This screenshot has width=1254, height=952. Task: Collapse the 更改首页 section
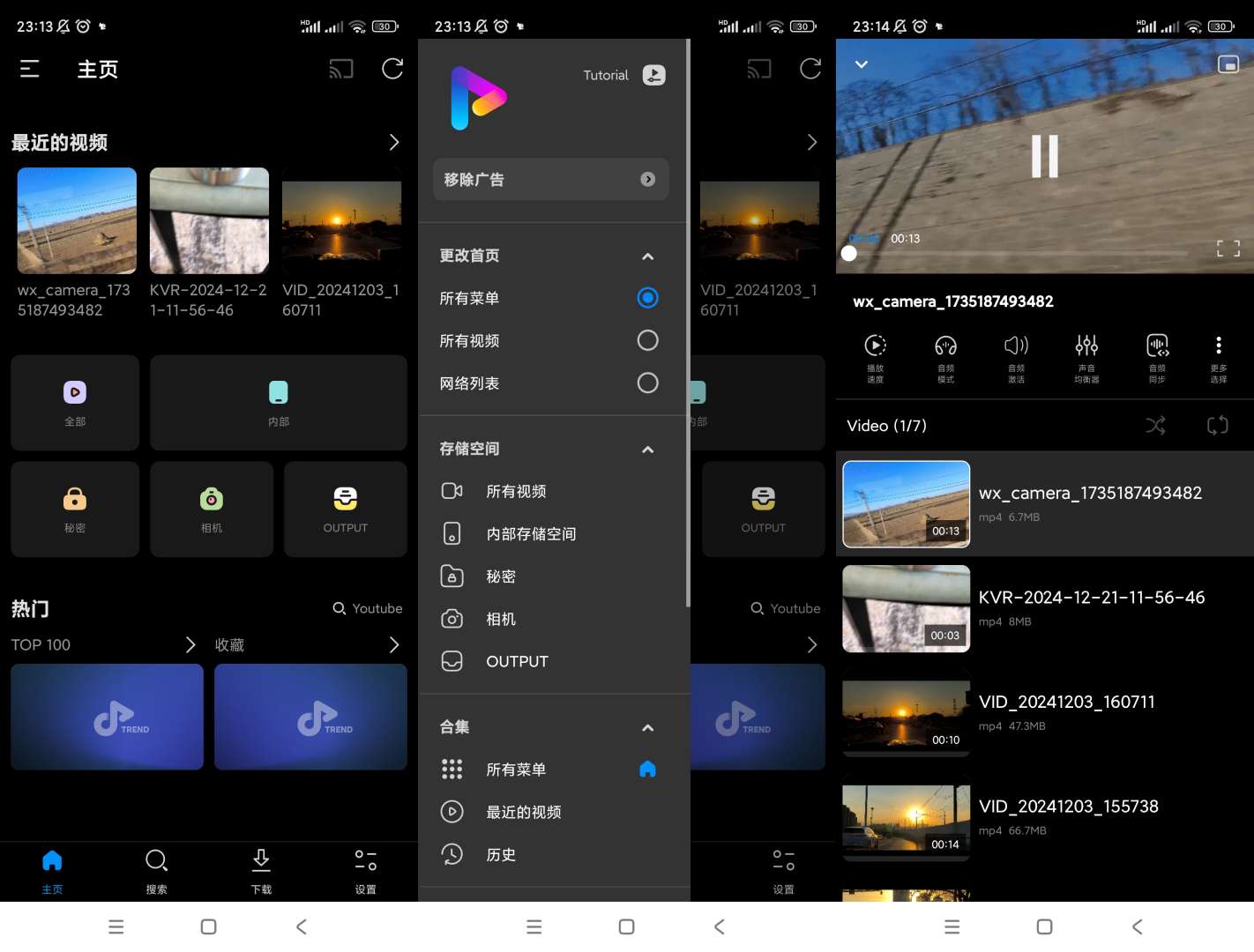click(x=648, y=257)
